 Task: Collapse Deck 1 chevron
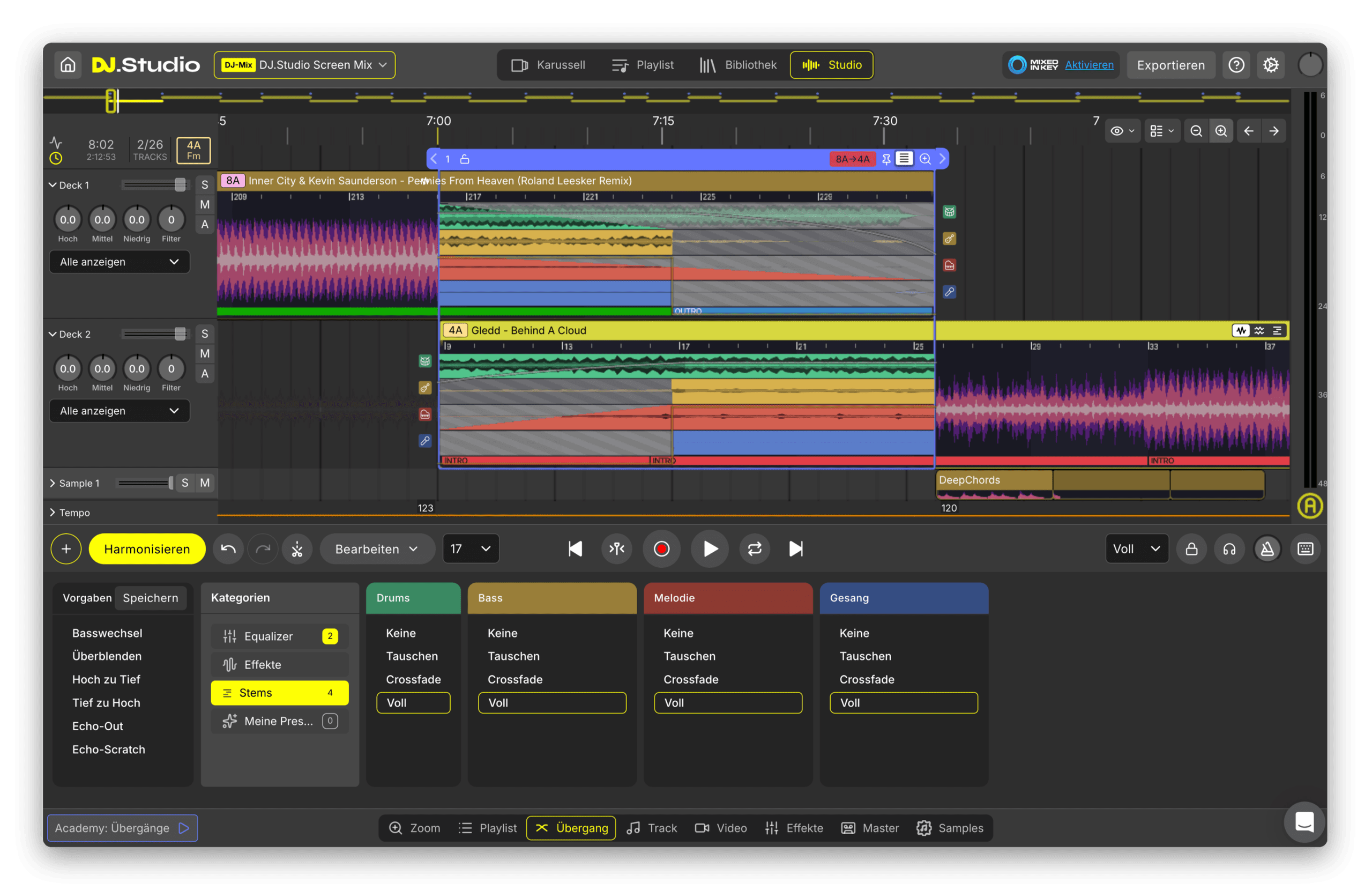[53, 184]
